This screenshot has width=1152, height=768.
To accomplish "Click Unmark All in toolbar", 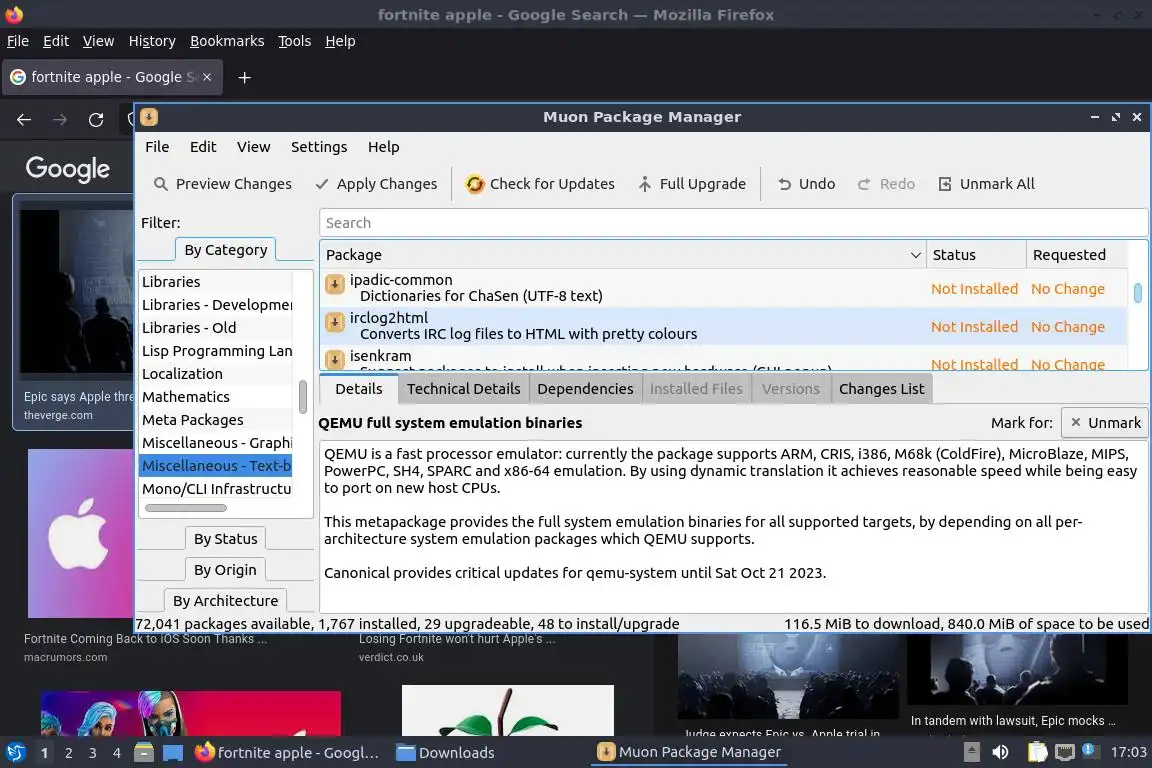I will point(986,184).
